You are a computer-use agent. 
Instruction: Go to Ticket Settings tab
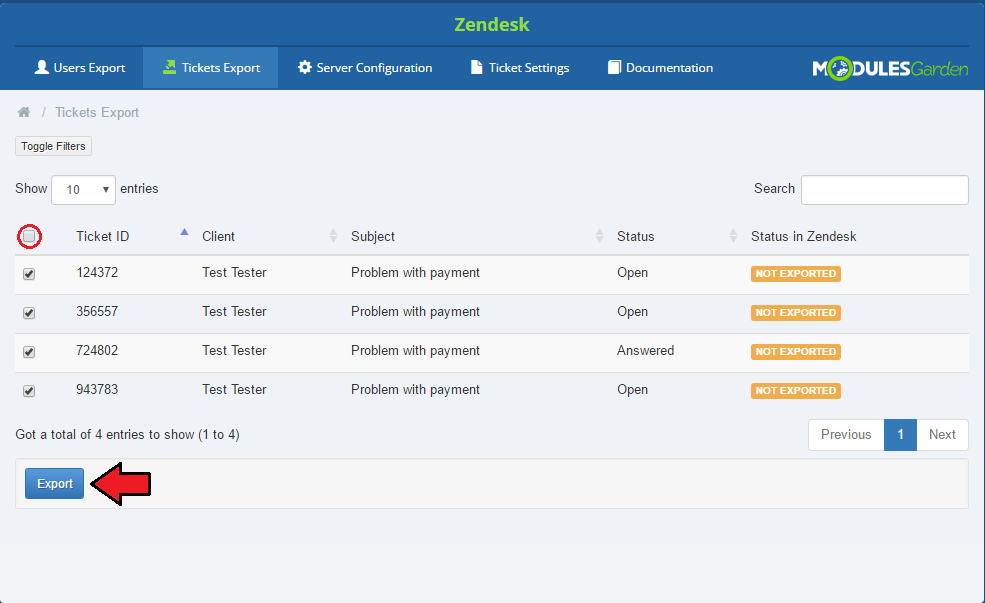[520, 68]
